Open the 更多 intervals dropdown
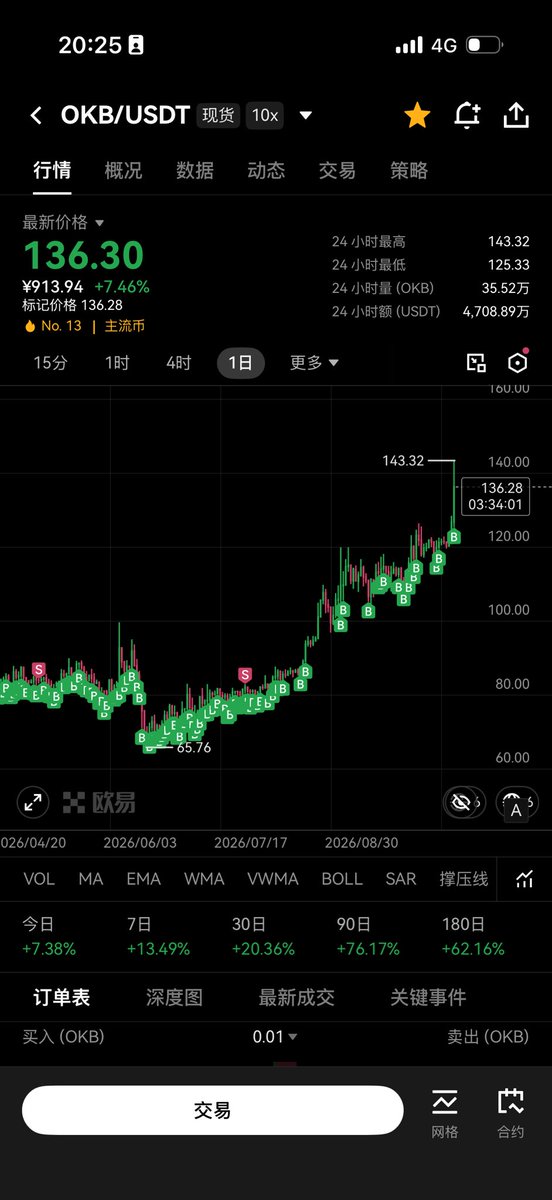 [315, 363]
